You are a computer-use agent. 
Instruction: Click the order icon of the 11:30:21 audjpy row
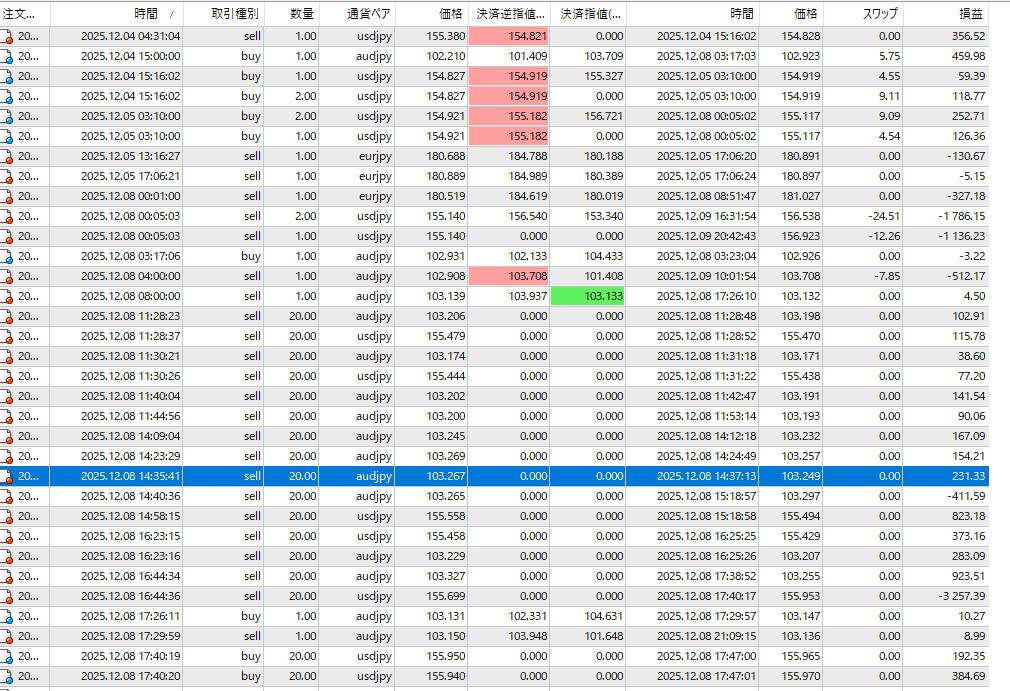[x=7, y=356]
